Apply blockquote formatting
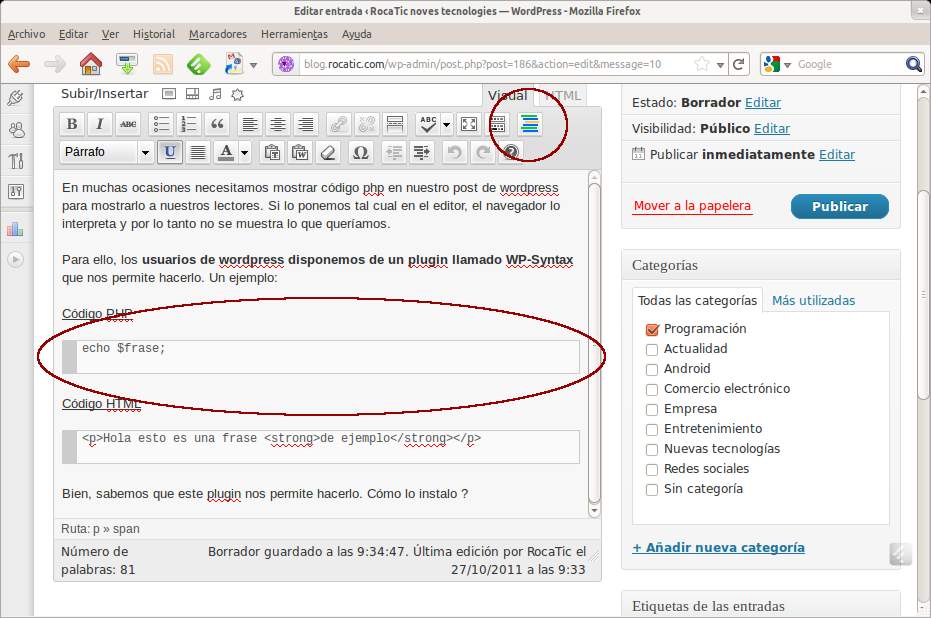 coord(217,124)
